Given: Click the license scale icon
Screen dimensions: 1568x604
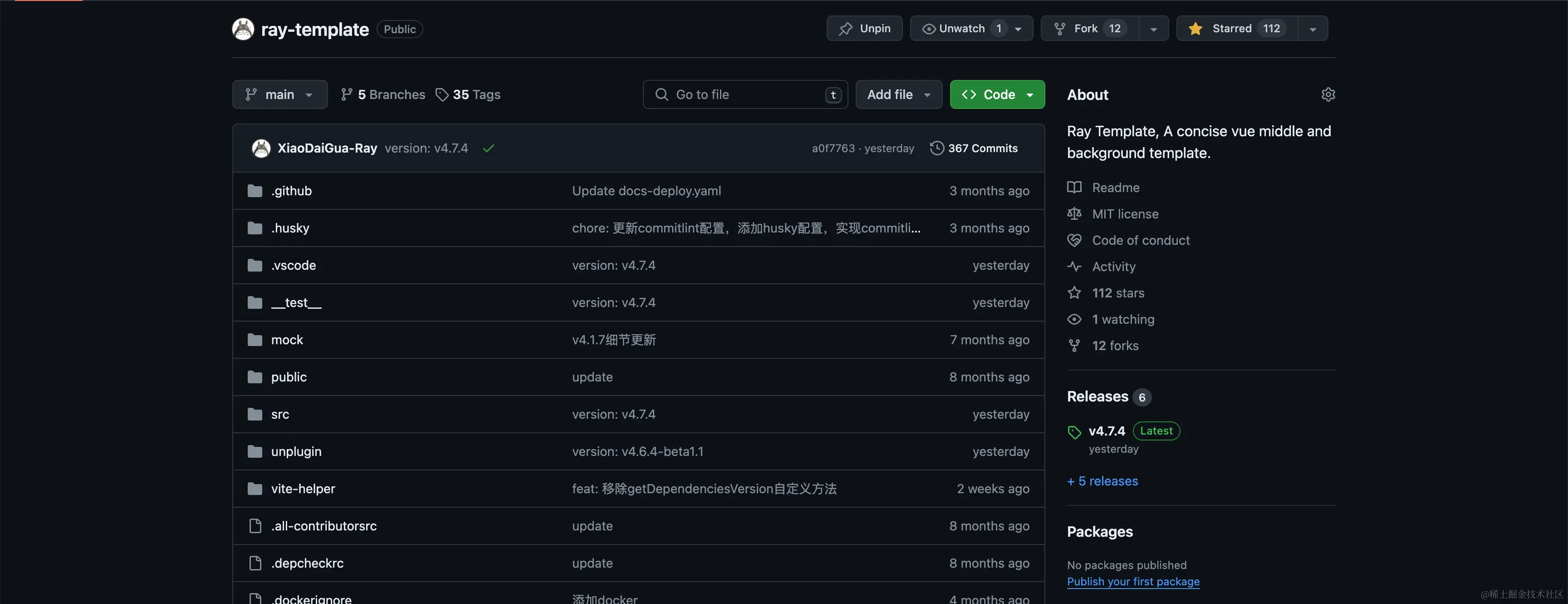Looking at the screenshot, I should pyautogui.click(x=1074, y=214).
